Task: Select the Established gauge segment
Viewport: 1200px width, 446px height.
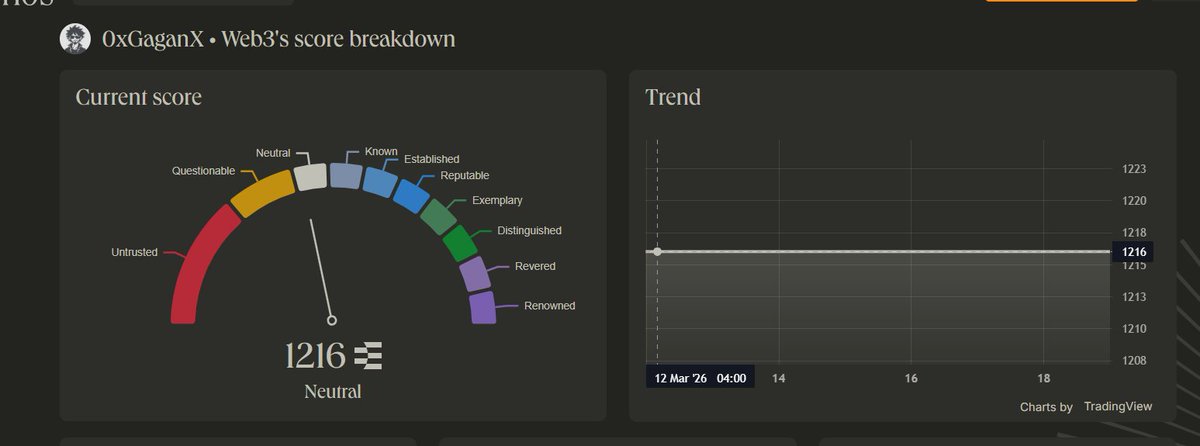Action: [x=379, y=182]
